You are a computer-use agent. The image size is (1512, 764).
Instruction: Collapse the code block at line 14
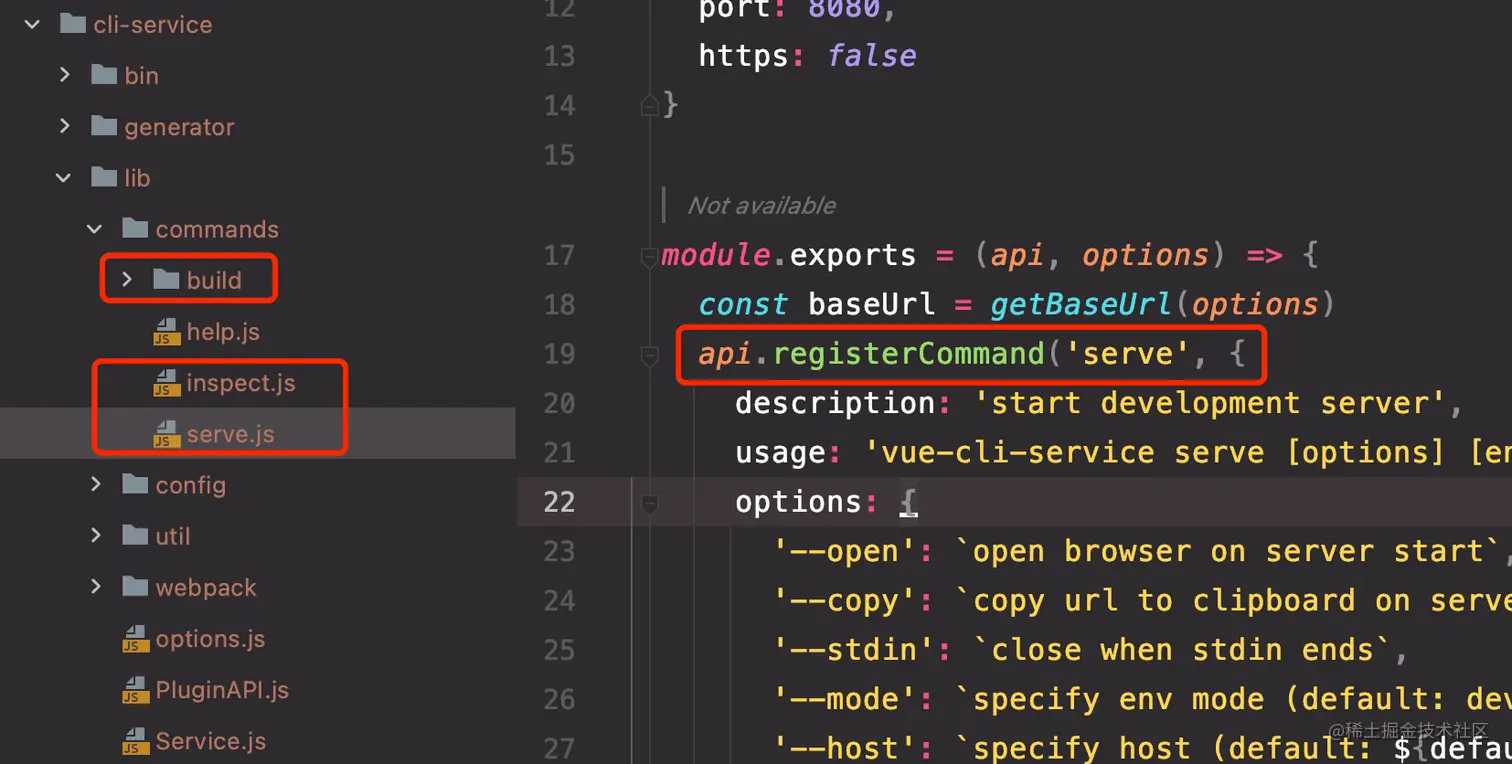tap(649, 103)
